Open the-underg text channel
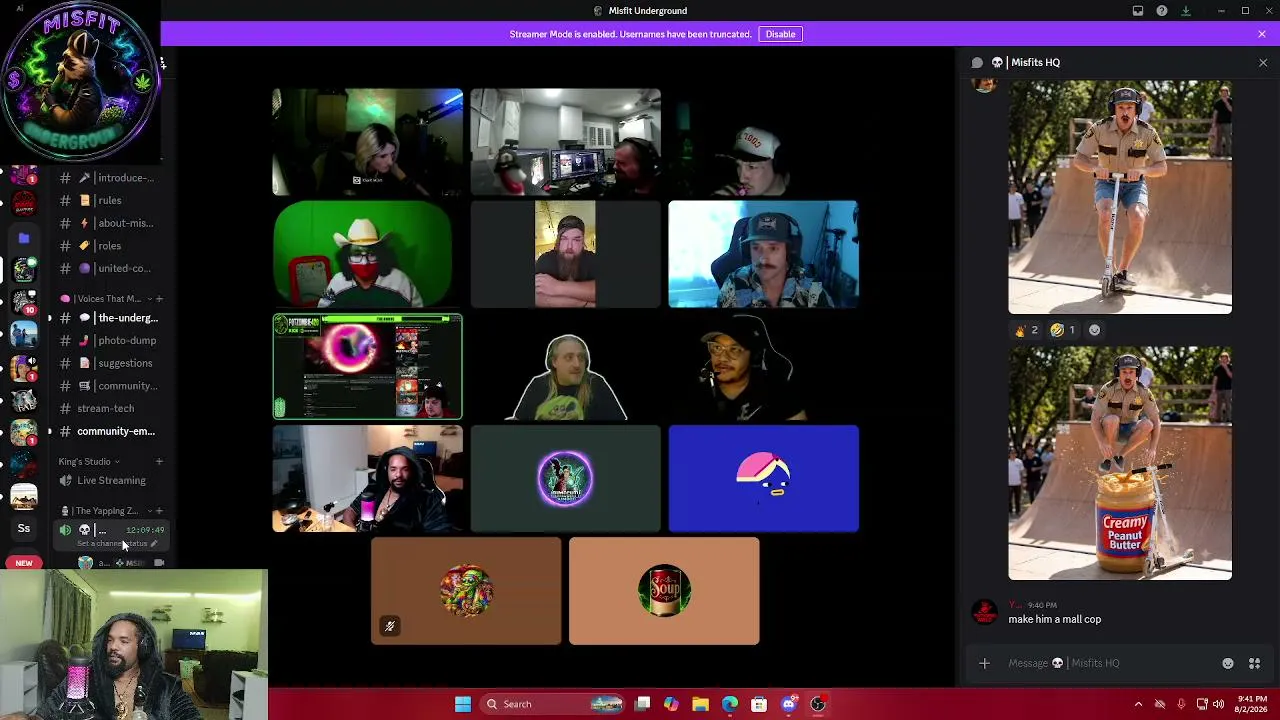 click(112, 318)
